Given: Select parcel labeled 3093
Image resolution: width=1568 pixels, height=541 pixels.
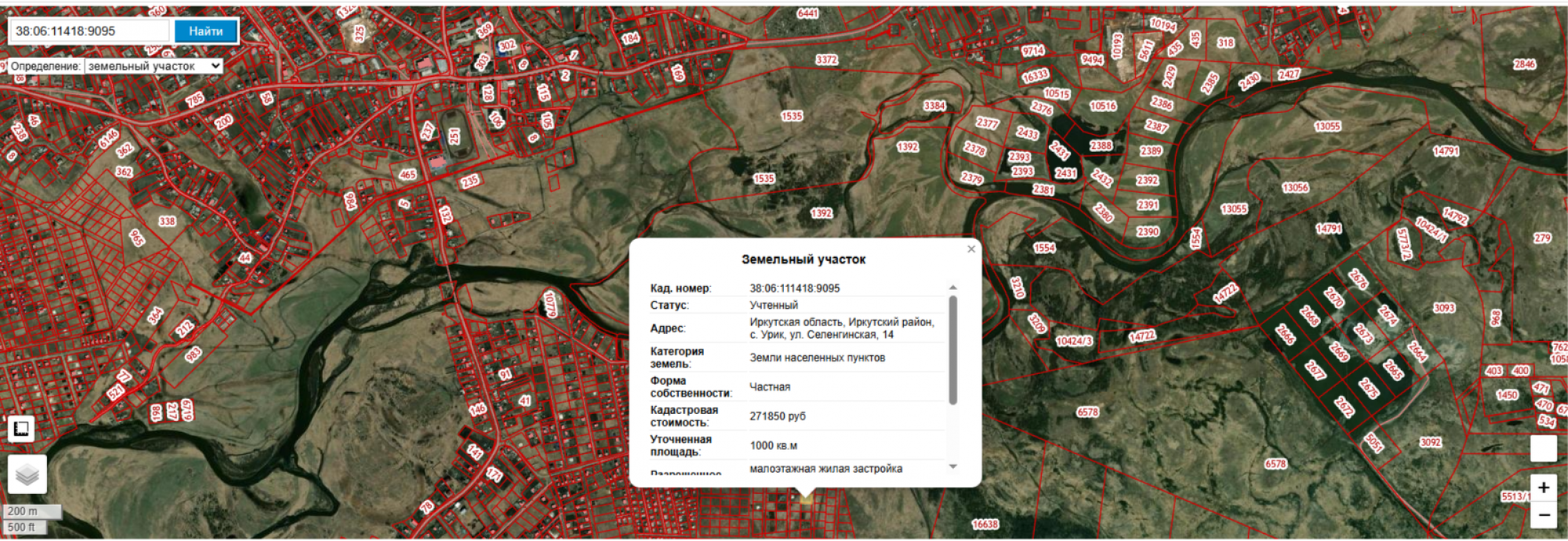Looking at the screenshot, I should [1444, 308].
